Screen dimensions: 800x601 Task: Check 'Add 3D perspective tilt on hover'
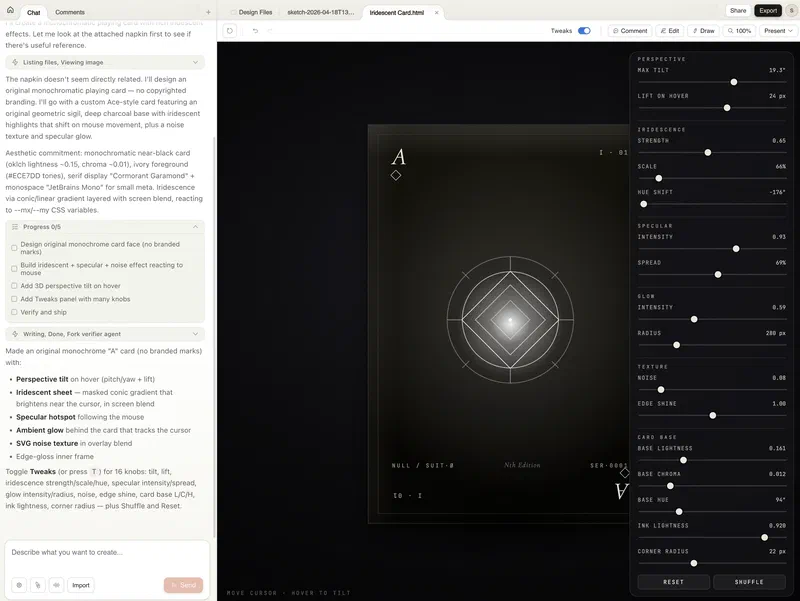pos(14,286)
